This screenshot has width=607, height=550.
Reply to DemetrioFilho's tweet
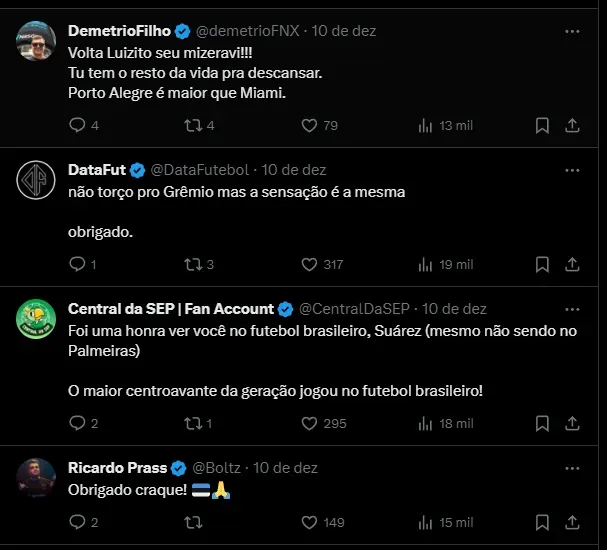click(x=77, y=125)
